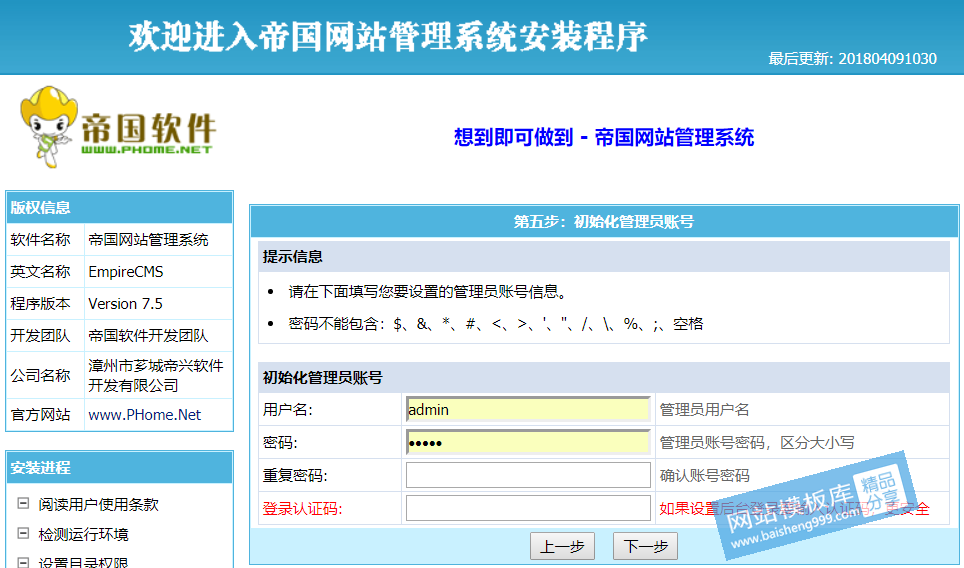Image resolution: width=964 pixels, height=568 pixels.
Task: Click the 安装进程 panel header
Action: pos(119,468)
